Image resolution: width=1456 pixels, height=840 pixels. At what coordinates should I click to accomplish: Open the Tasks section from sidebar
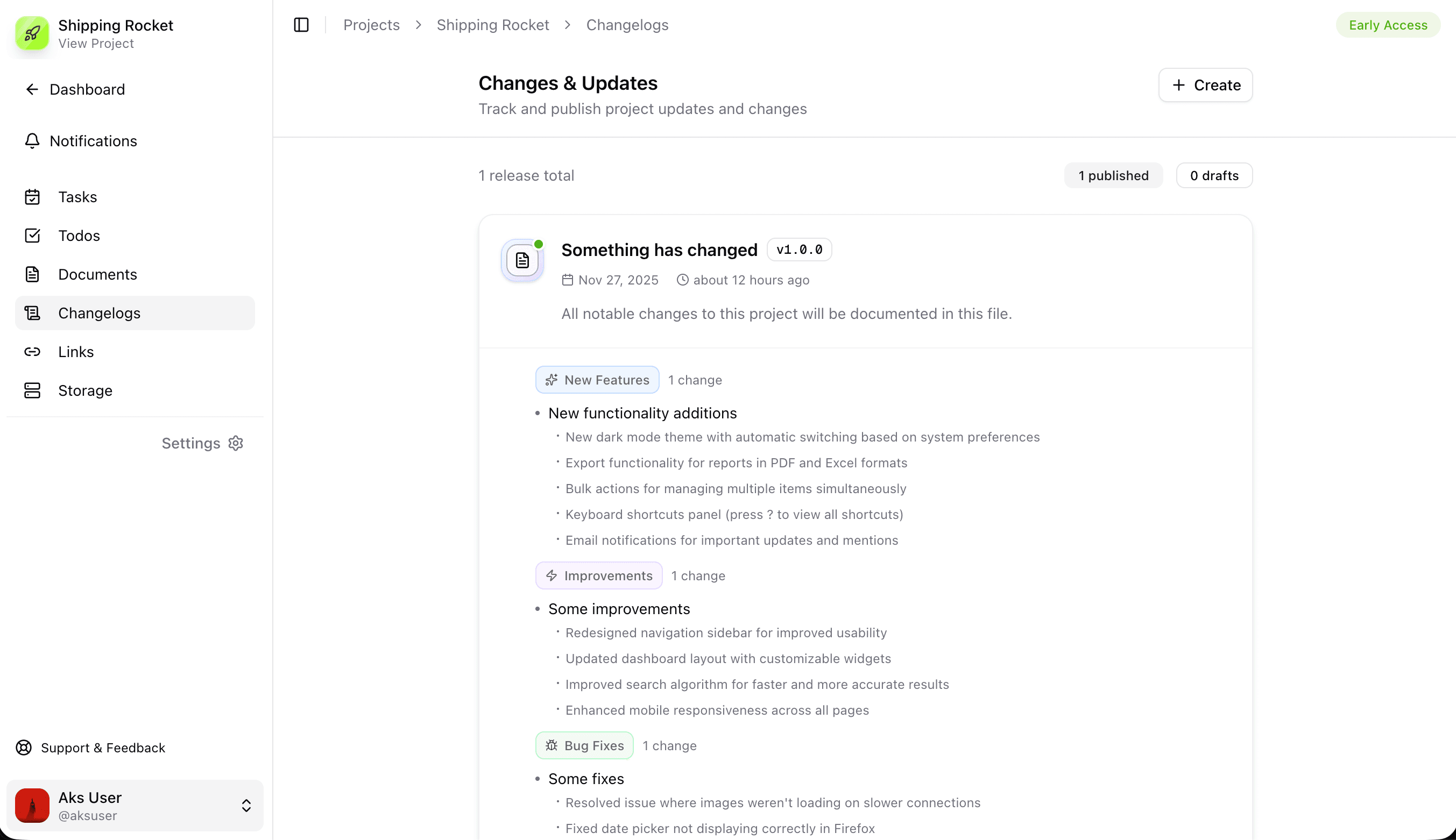[77, 197]
